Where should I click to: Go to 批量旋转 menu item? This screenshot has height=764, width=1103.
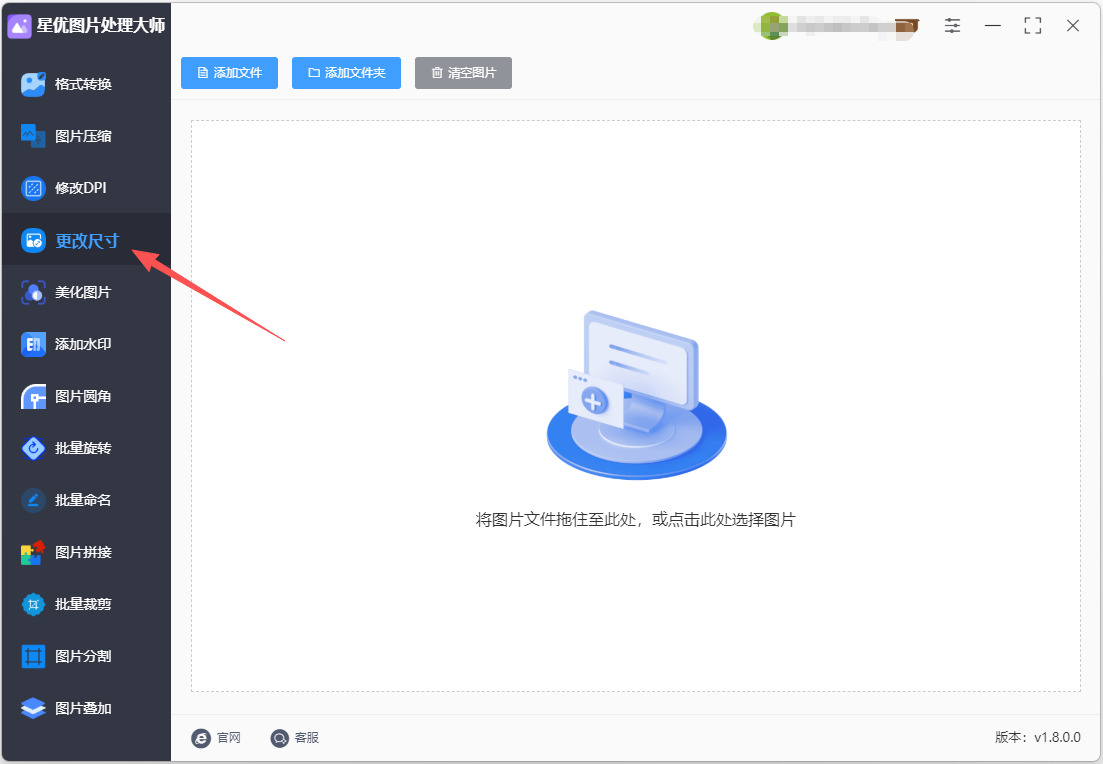point(86,448)
